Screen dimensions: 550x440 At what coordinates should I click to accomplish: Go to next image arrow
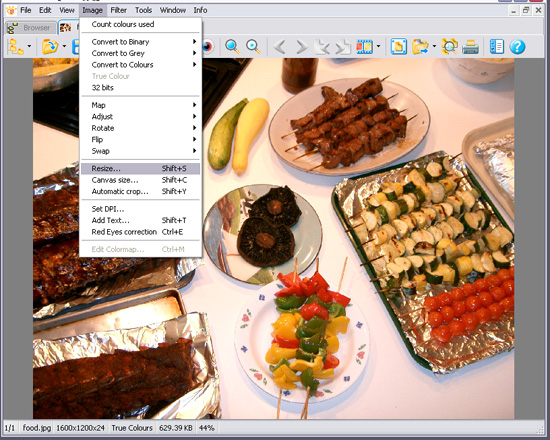[301, 46]
